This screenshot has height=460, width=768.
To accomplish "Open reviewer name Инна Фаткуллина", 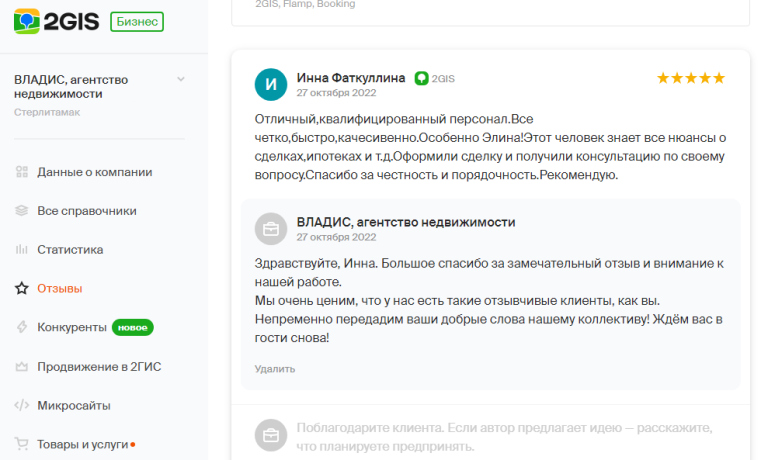I will tap(351, 78).
